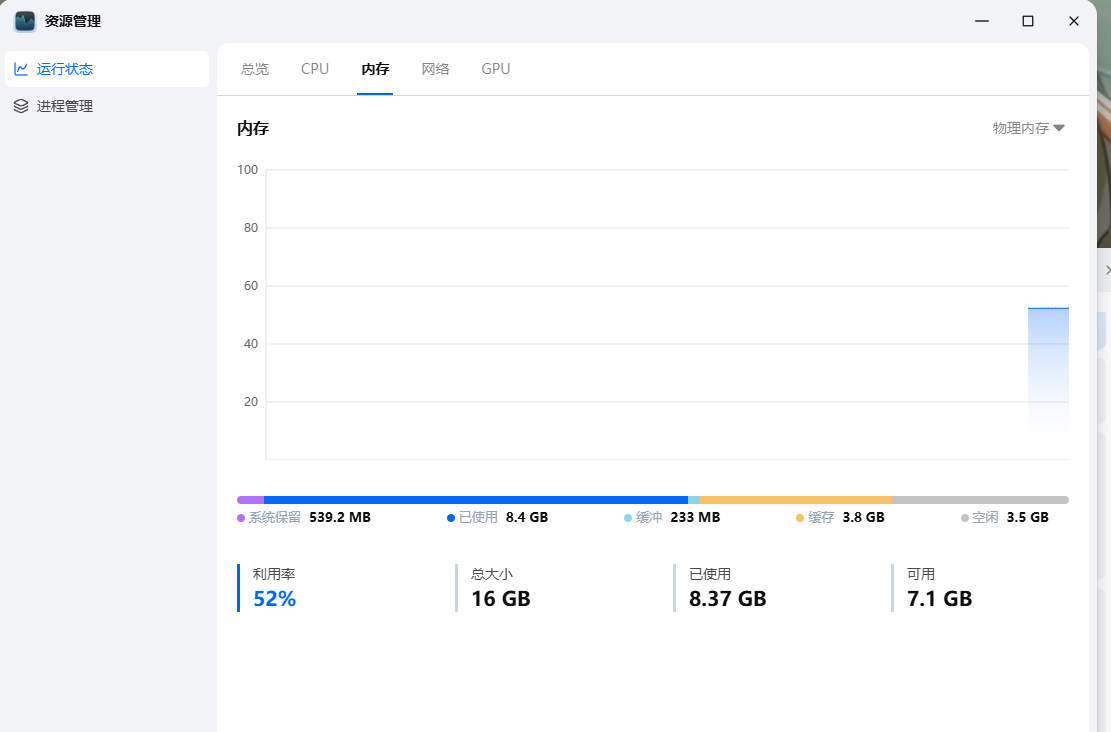Click the purple 系统保留 legend dot
The height and width of the screenshot is (732, 1111).
(x=241, y=518)
